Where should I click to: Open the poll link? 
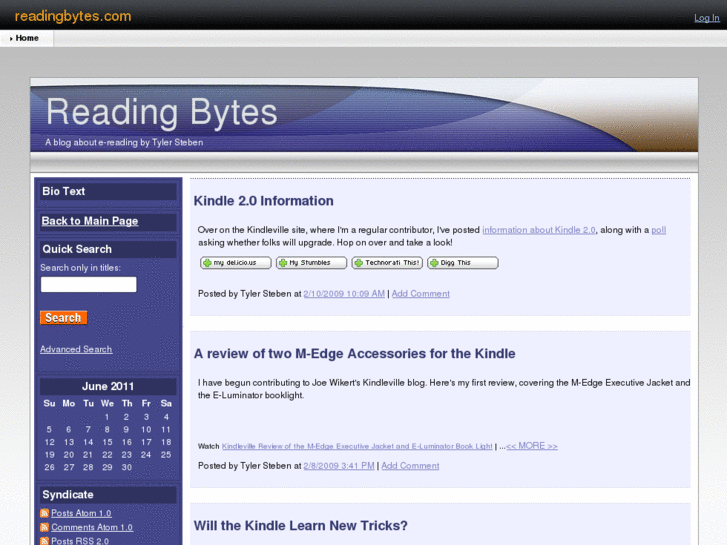[x=658, y=230]
